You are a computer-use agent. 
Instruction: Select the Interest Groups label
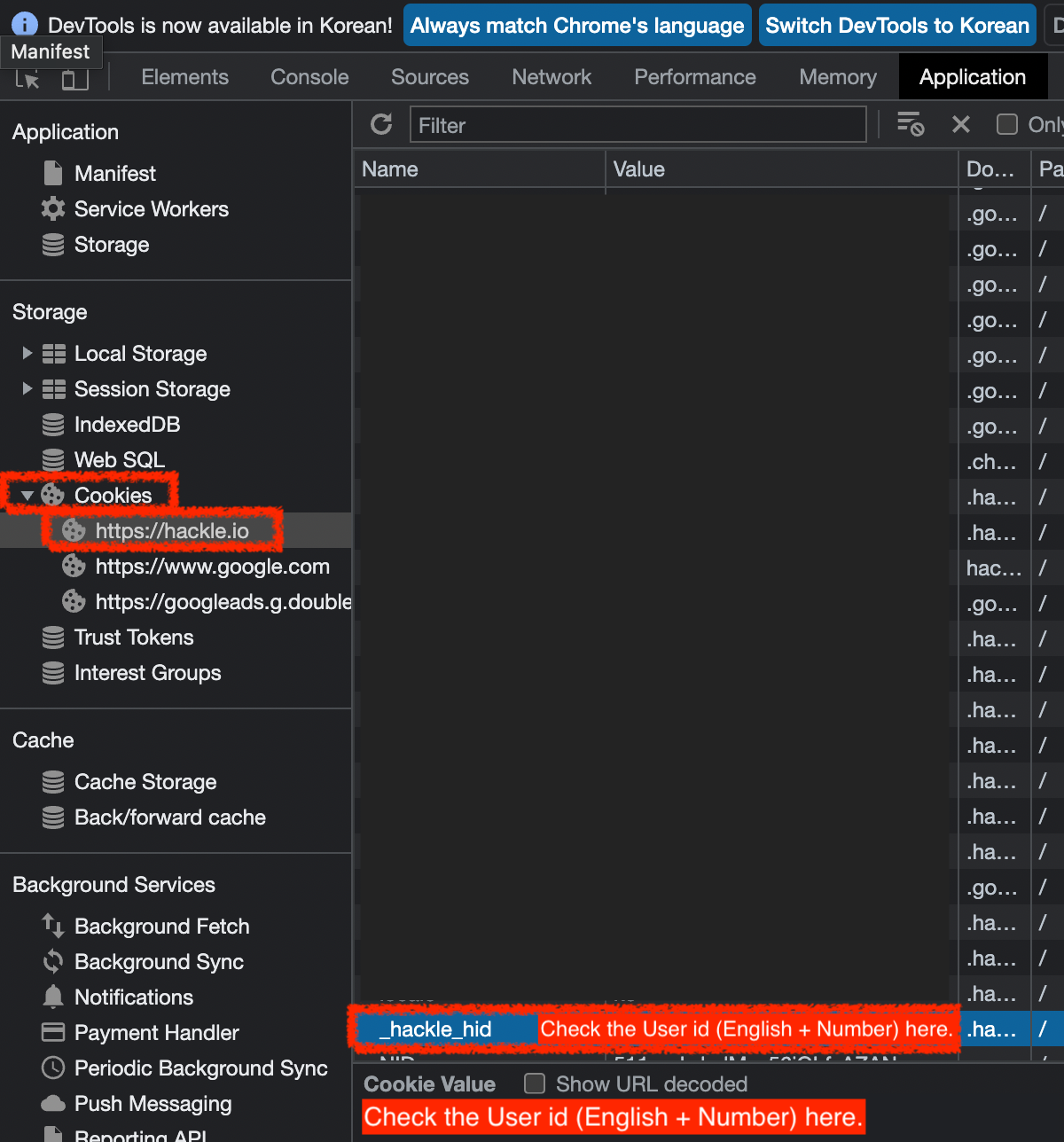(x=148, y=673)
